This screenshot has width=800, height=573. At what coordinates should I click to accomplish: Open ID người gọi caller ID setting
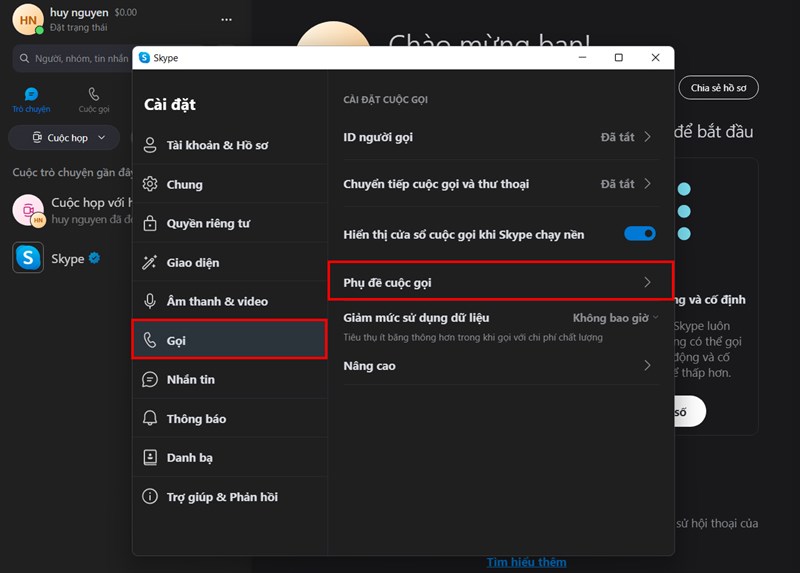[501, 137]
